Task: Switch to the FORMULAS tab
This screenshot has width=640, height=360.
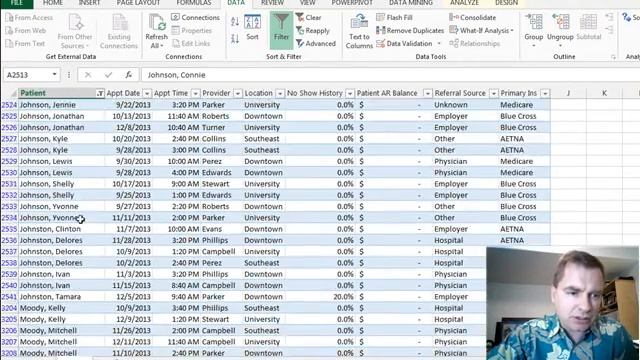Action: click(194, 3)
